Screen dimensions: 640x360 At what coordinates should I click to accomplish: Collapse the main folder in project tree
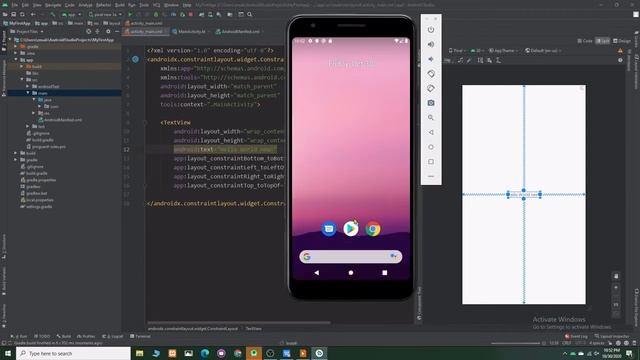point(28,93)
